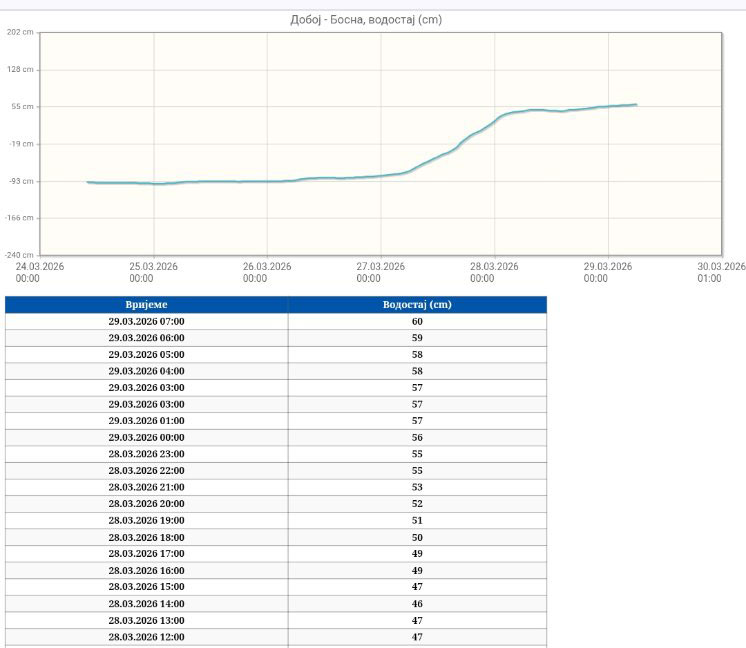Select the 28.03.2026 12:00 time cell
746x648 pixels.
146,637
